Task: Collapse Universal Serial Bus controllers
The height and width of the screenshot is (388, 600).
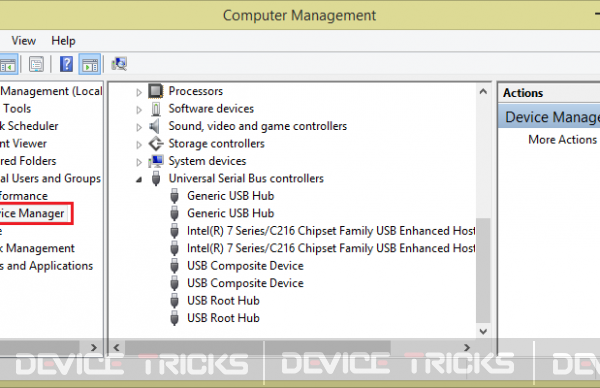Action: [x=139, y=179]
